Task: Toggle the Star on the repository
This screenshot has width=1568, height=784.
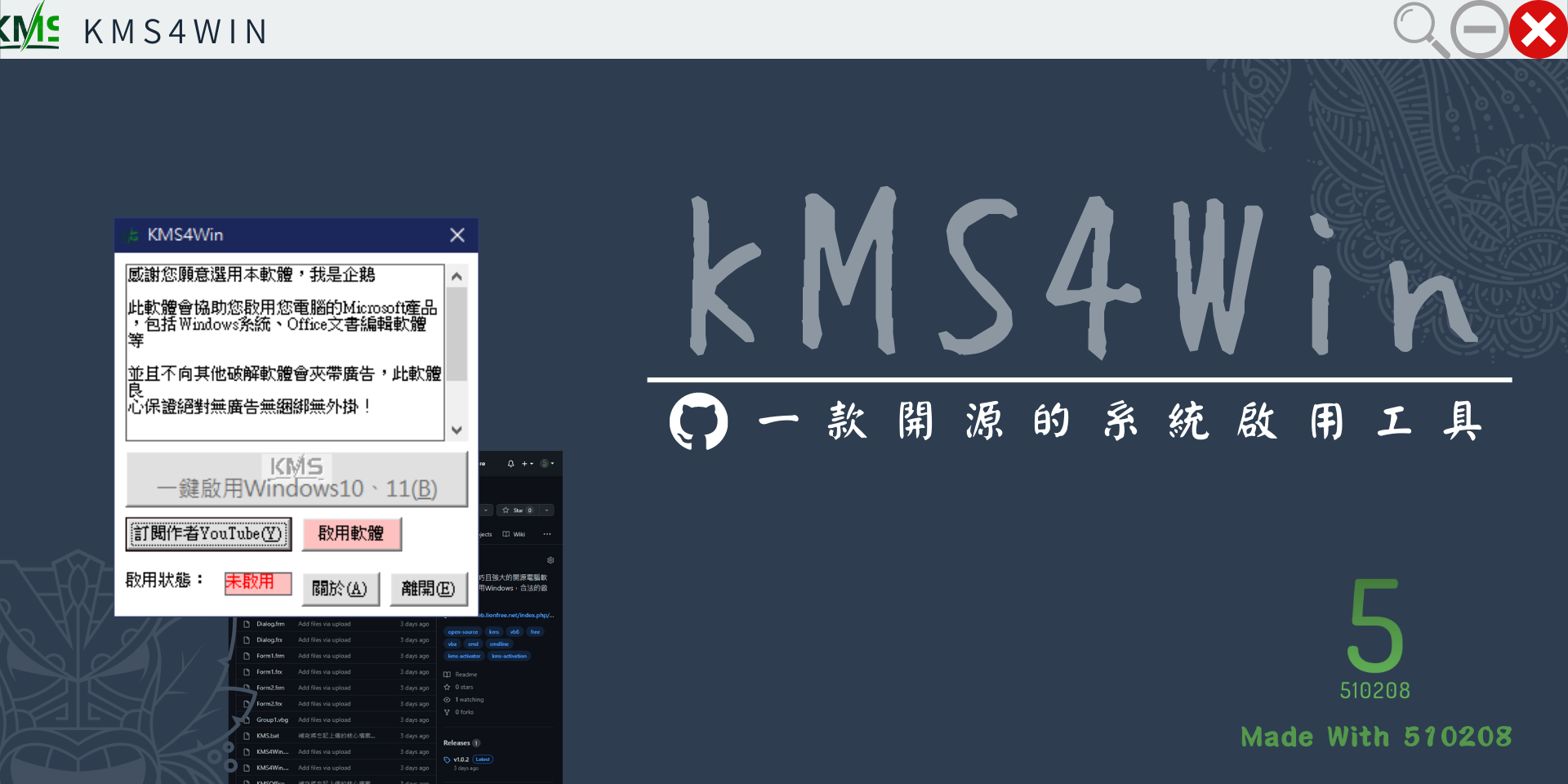Action: (x=517, y=510)
